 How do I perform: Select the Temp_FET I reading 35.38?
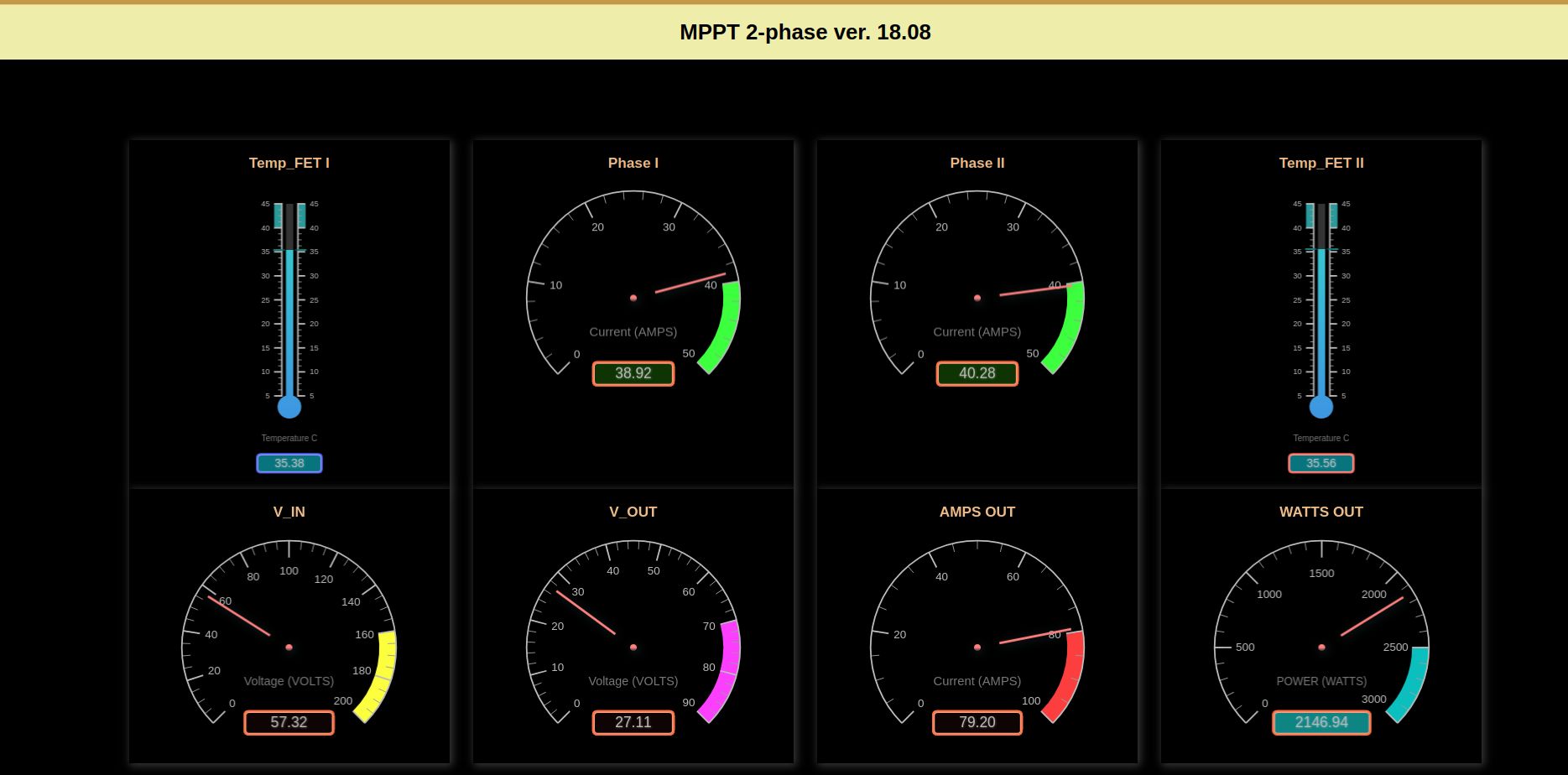click(x=289, y=463)
